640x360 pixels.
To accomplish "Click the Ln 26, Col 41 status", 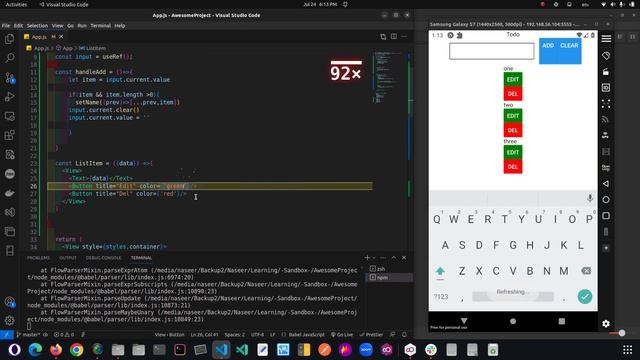I will [x=204, y=335].
